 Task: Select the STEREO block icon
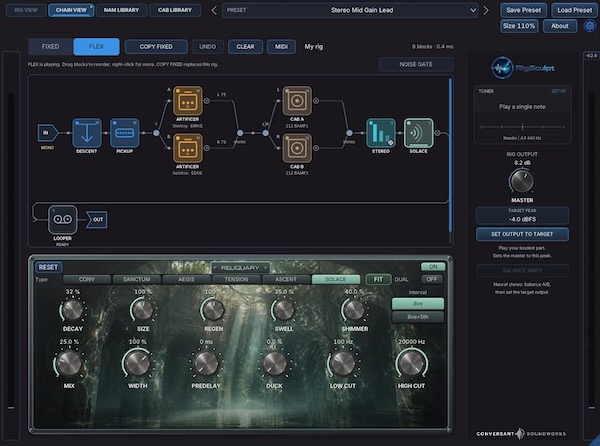(381, 133)
